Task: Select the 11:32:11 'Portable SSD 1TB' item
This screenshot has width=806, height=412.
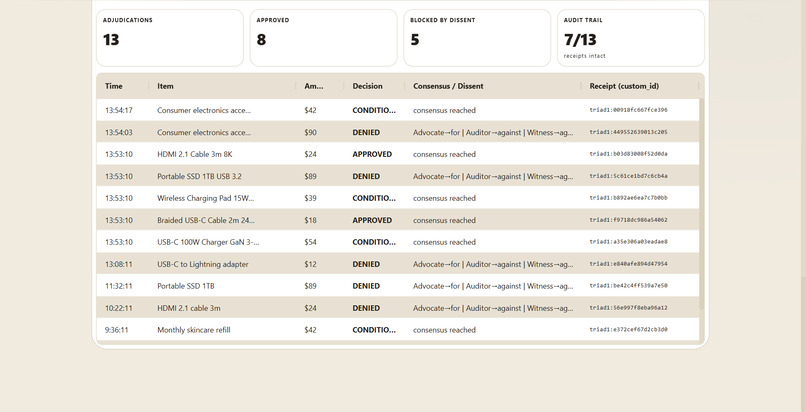Action: [x=186, y=286]
